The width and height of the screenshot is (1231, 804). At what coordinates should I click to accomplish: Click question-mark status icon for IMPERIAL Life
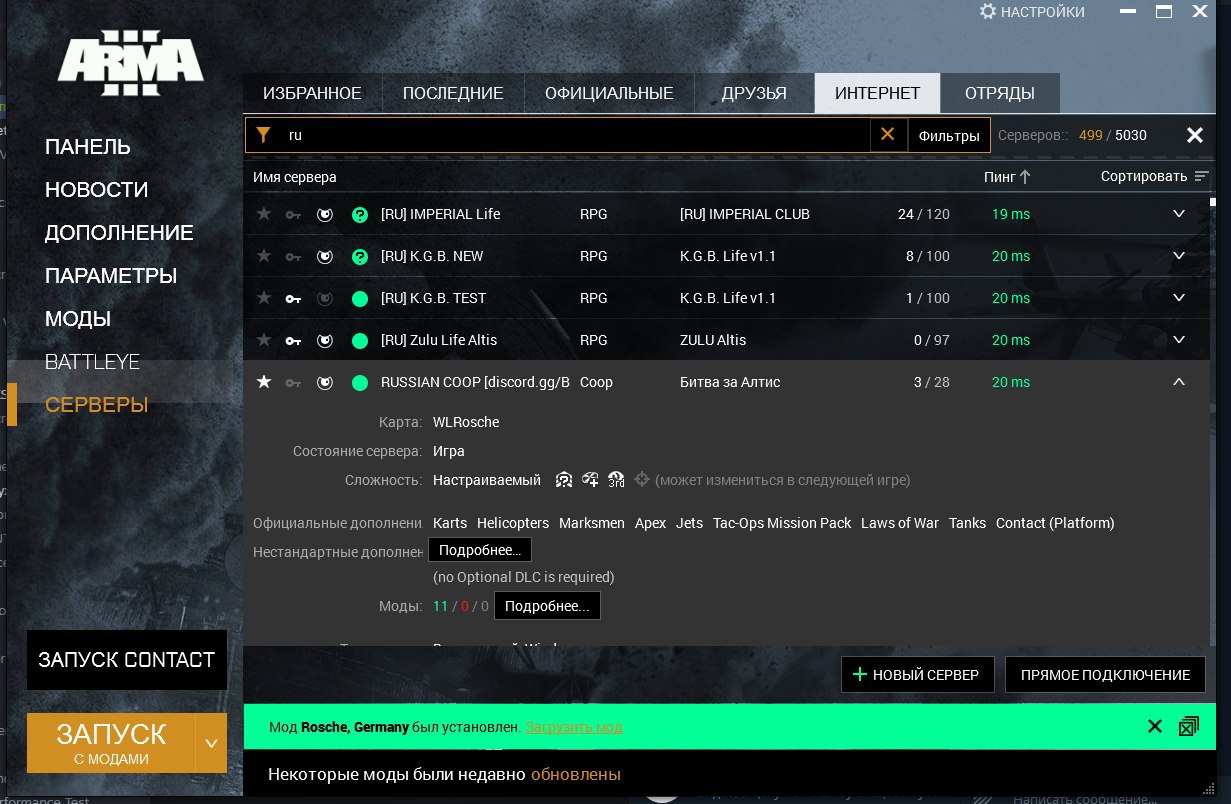360,214
